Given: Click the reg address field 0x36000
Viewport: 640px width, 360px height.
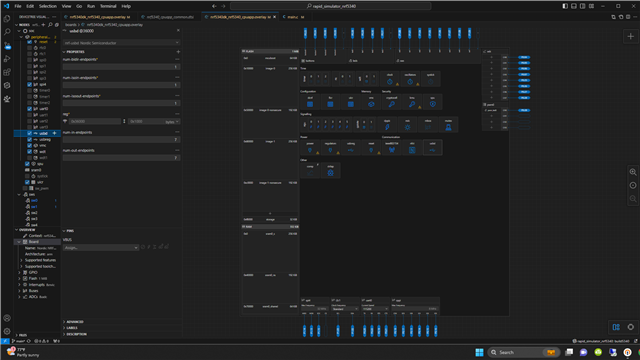Looking at the screenshot, I should [95, 122].
